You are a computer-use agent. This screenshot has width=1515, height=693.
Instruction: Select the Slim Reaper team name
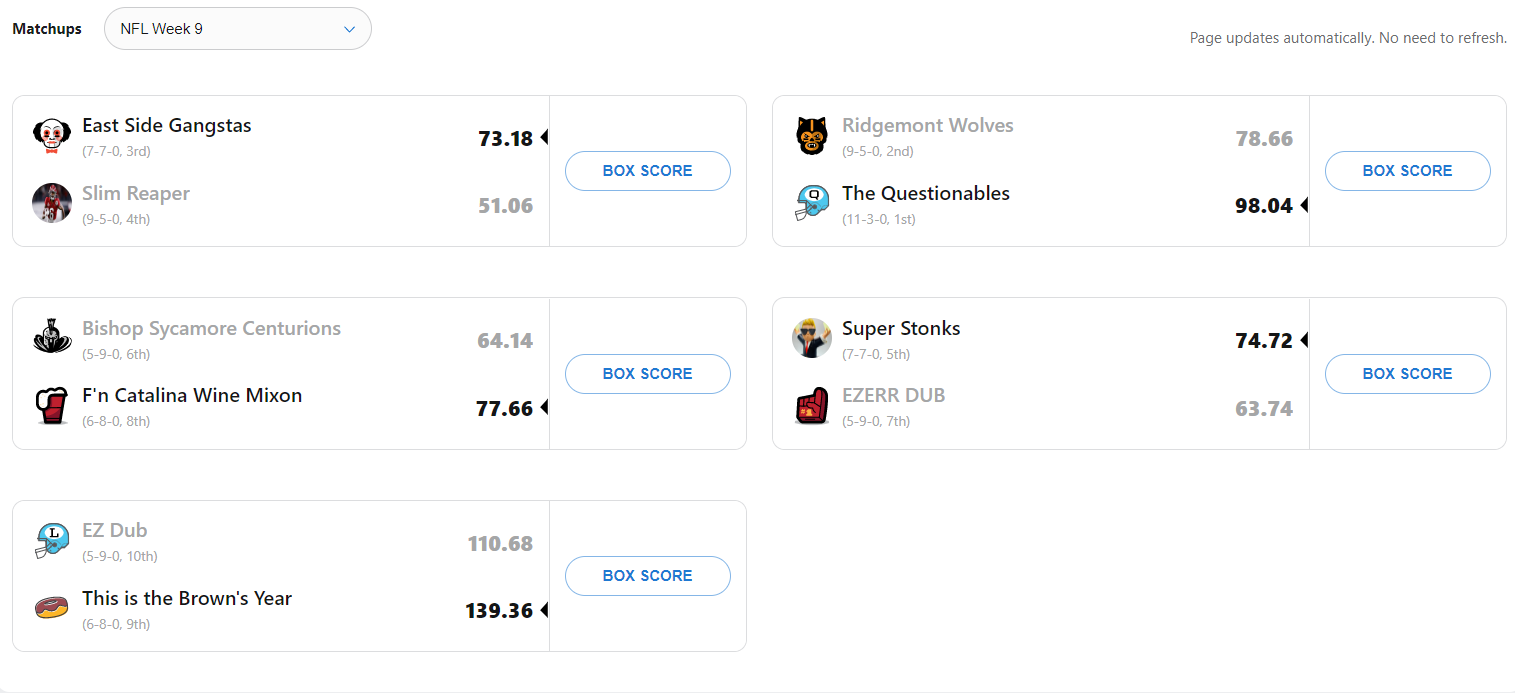point(136,194)
